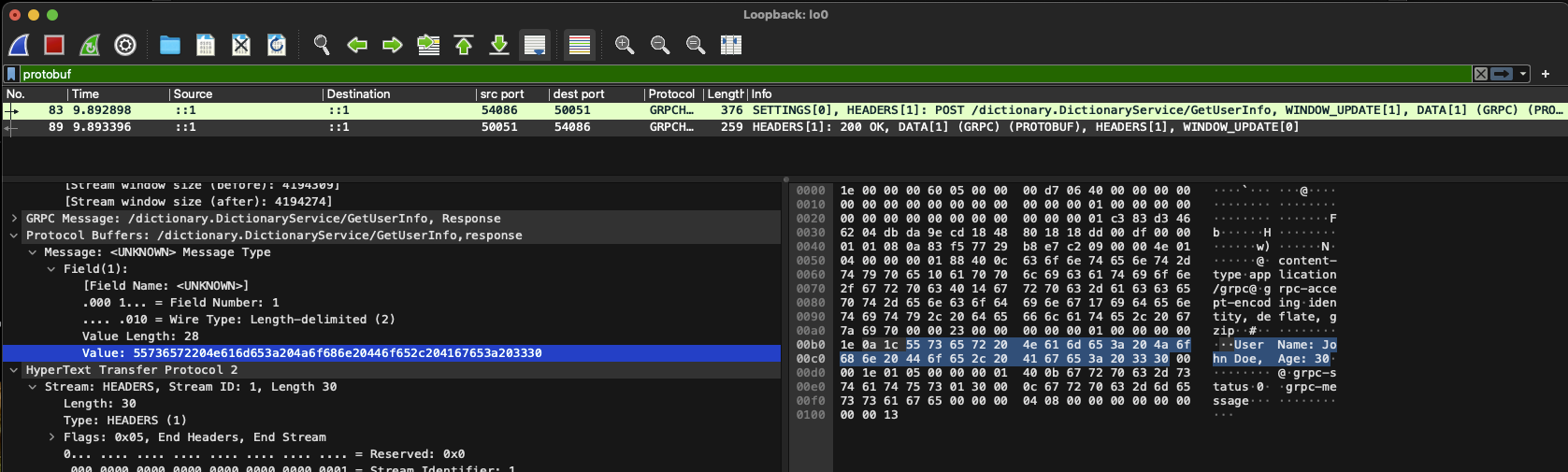1568x472 pixels.
Task: Toggle auto-scroll during live capture
Action: (x=535, y=45)
